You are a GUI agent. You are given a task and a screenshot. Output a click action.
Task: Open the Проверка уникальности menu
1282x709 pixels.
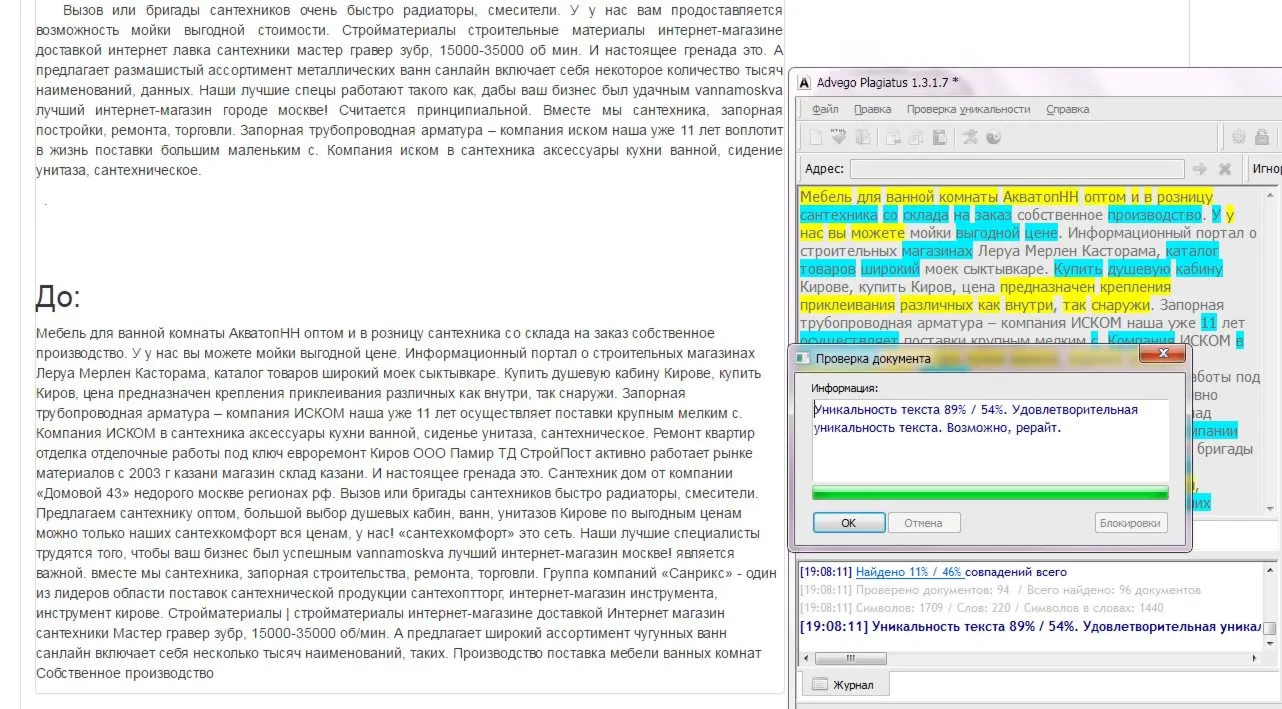tap(968, 109)
